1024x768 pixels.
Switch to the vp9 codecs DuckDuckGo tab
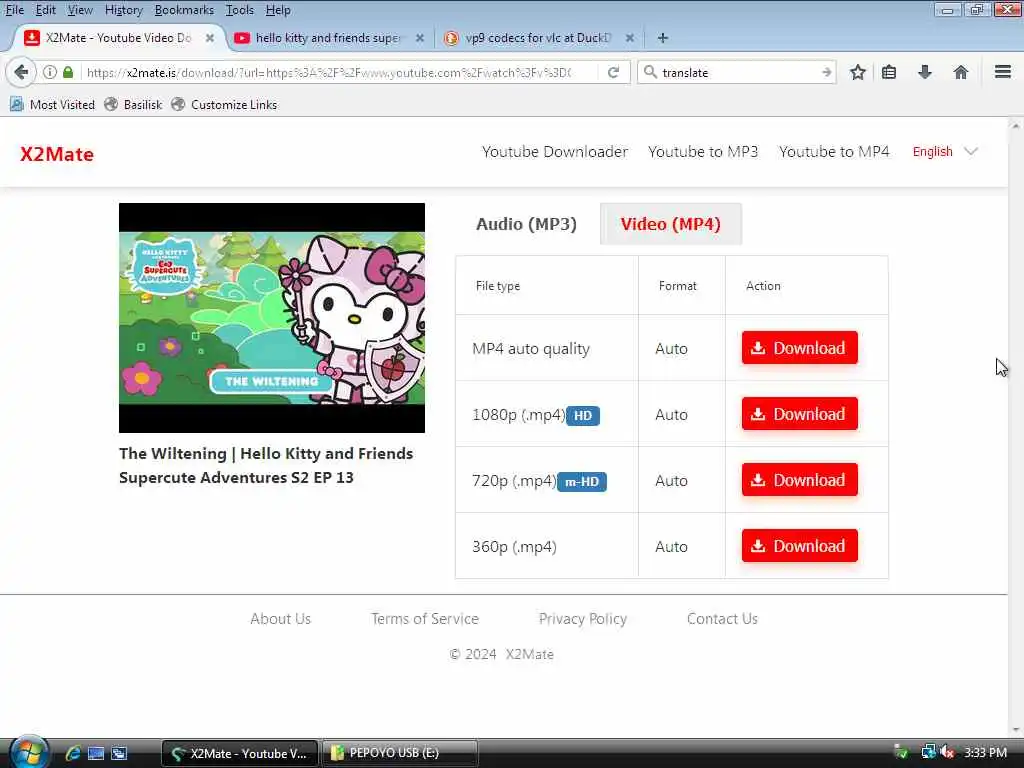click(537, 38)
